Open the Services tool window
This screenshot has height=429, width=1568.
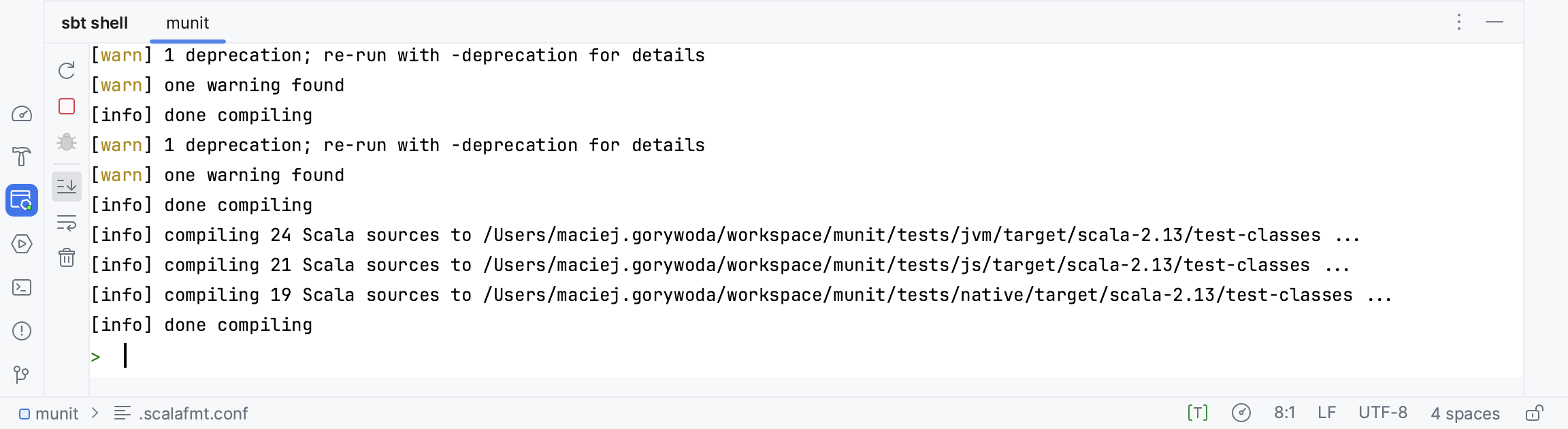[22, 244]
